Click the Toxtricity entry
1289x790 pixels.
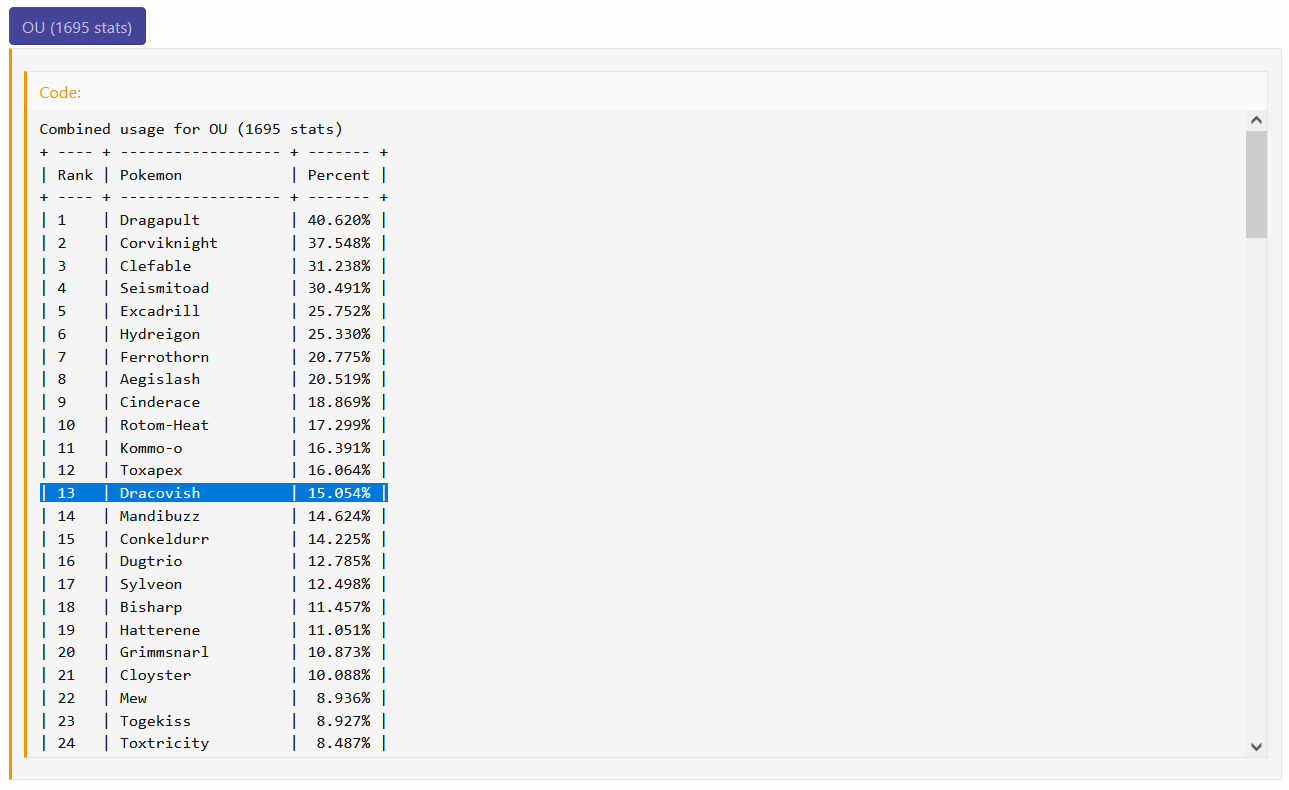point(164,743)
